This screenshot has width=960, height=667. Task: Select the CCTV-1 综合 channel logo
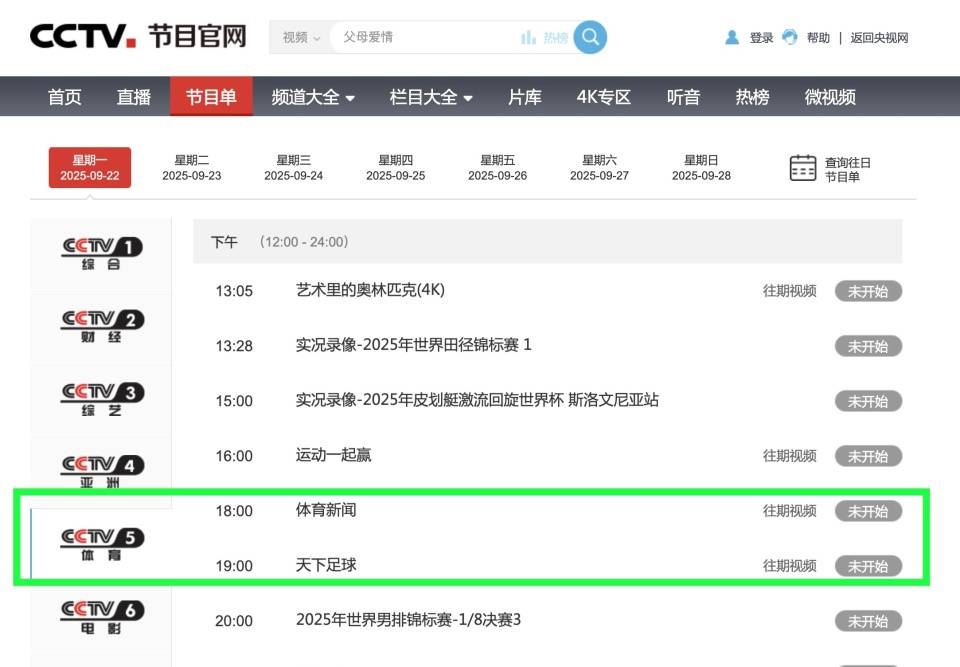pyautogui.click(x=102, y=254)
